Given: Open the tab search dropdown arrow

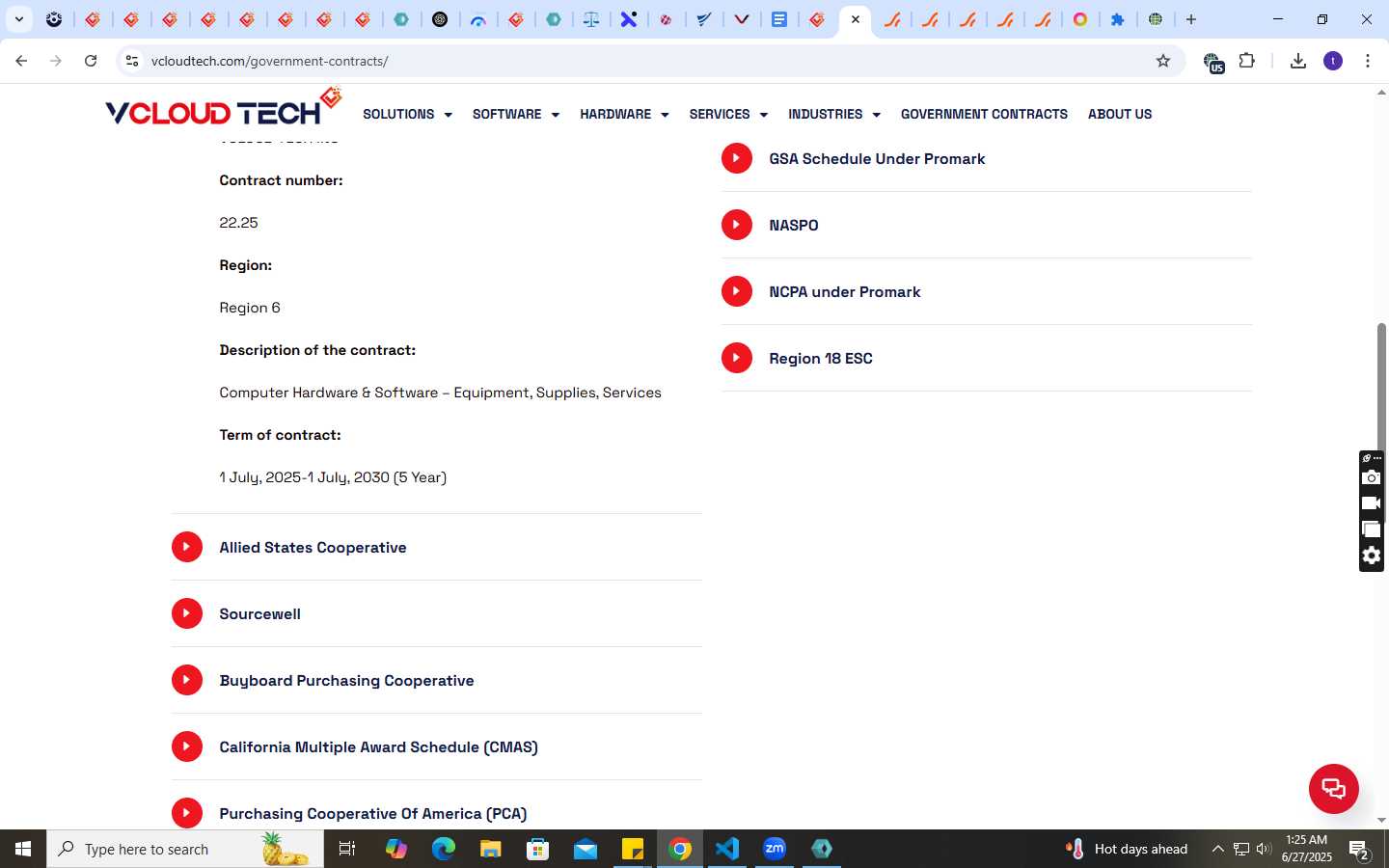Looking at the screenshot, I should tap(18, 19).
